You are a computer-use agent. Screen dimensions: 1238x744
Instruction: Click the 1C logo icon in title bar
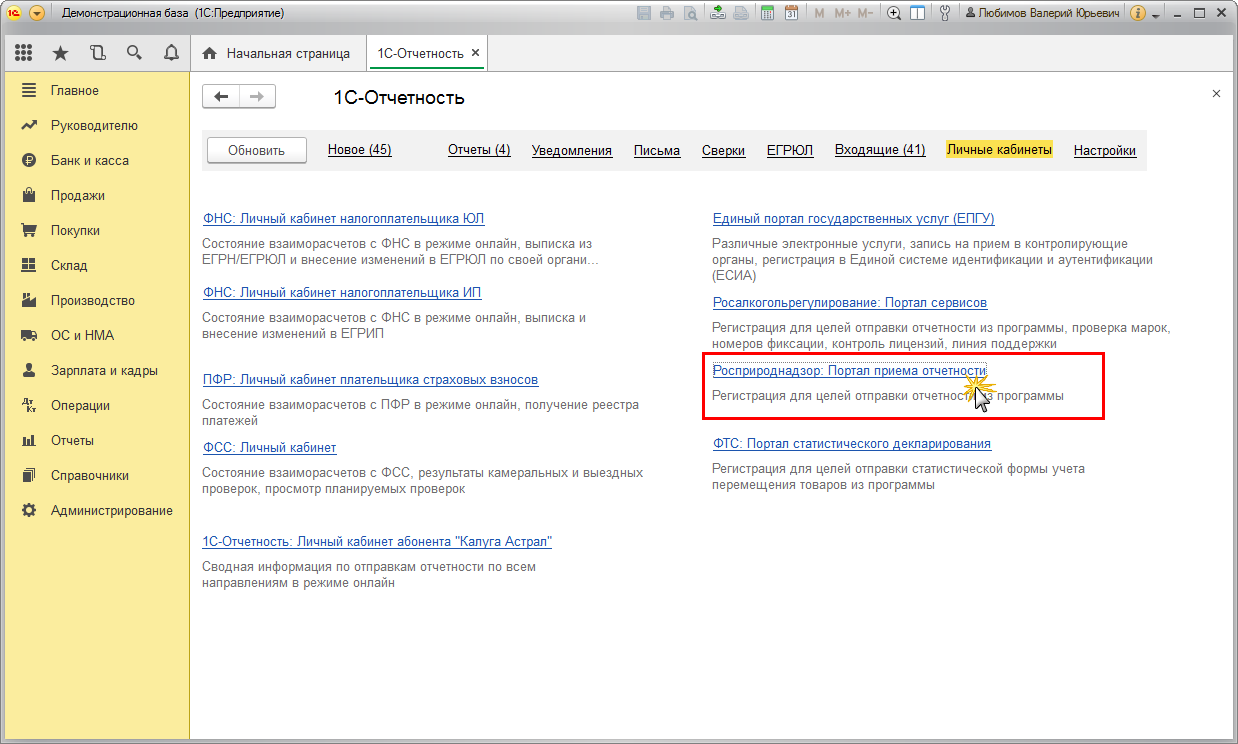pyautogui.click(x=14, y=13)
